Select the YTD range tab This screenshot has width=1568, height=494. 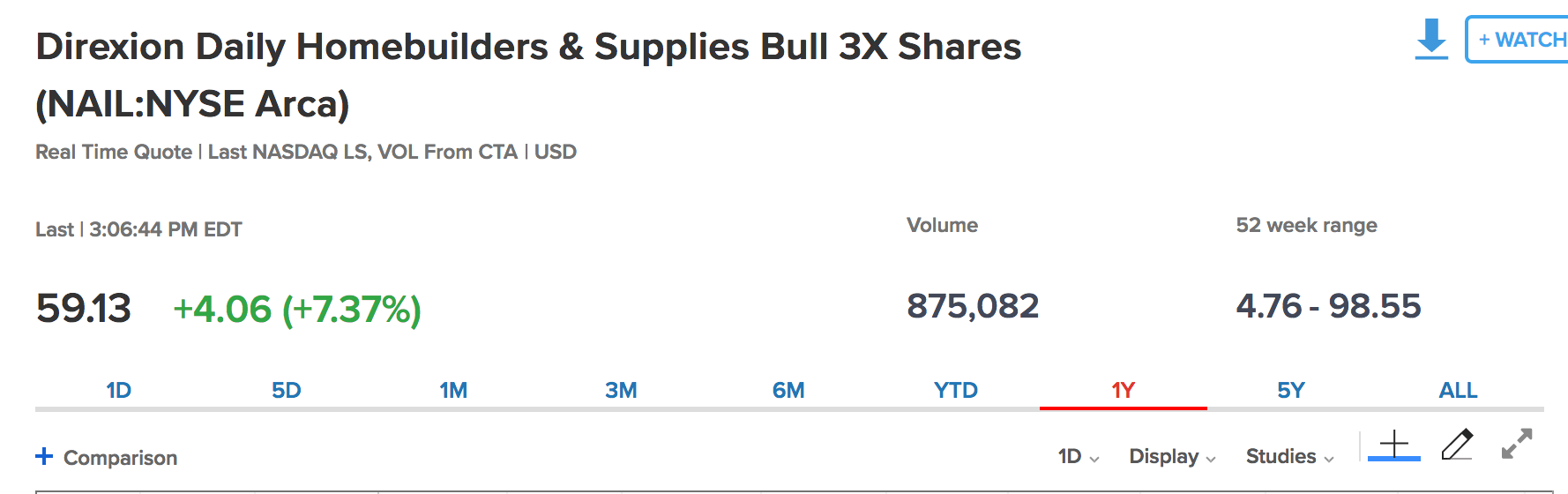956,390
